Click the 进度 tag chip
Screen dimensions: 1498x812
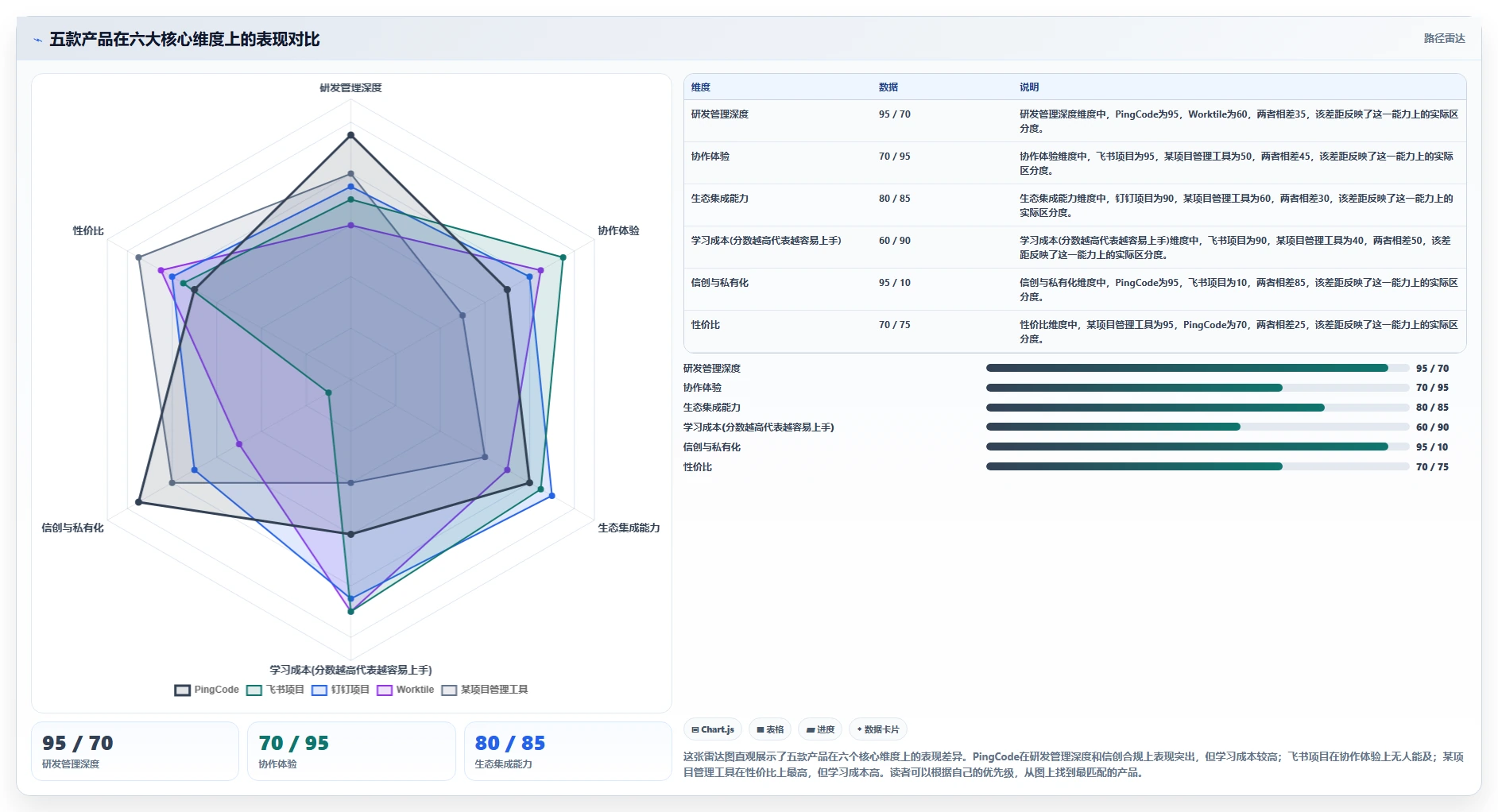click(820, 729)
